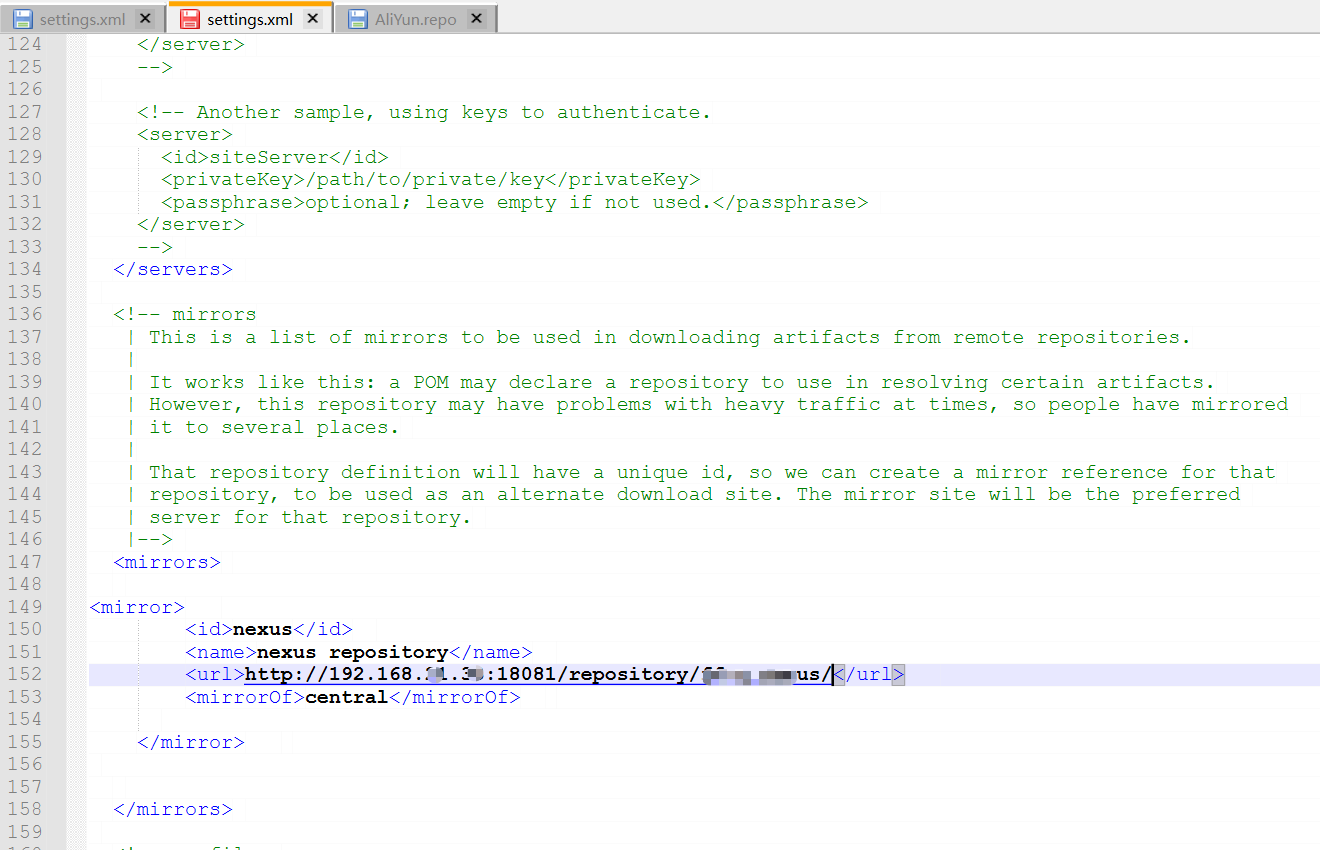Click line number 152 in the margin
This screenshot has width=1320, height=850.
(25, 675)
